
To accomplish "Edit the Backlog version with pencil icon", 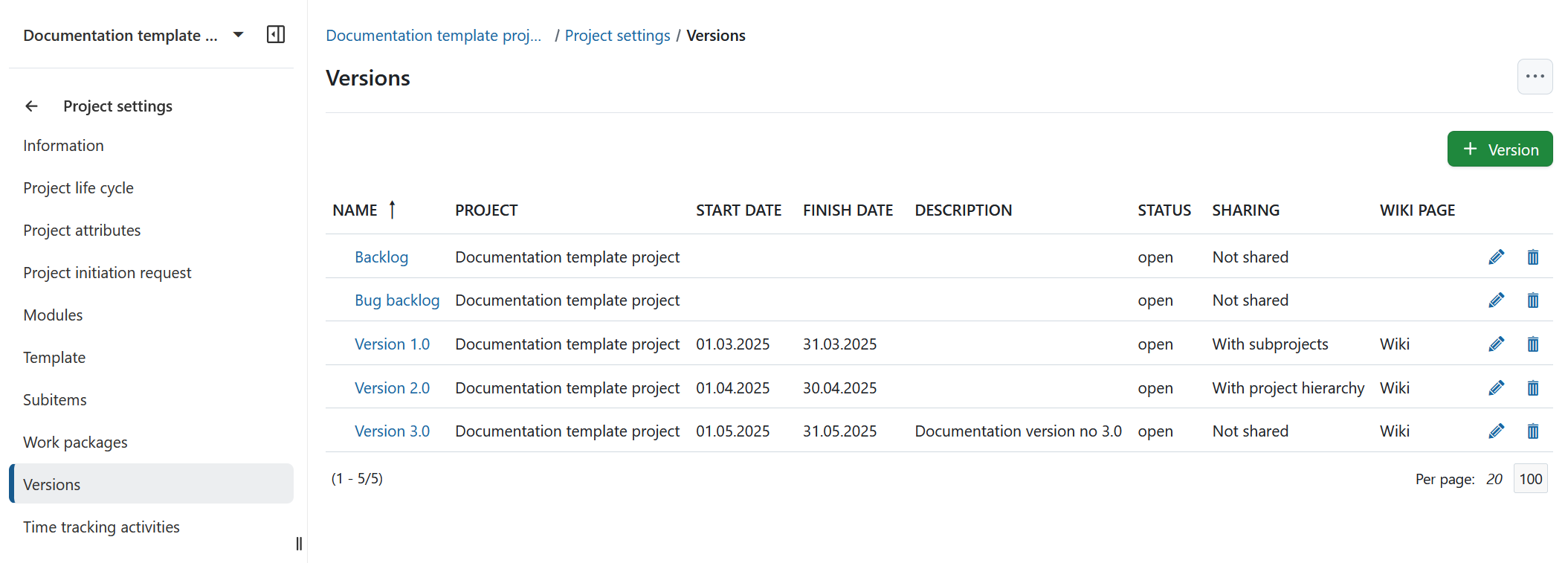I will pos(1496,257).
